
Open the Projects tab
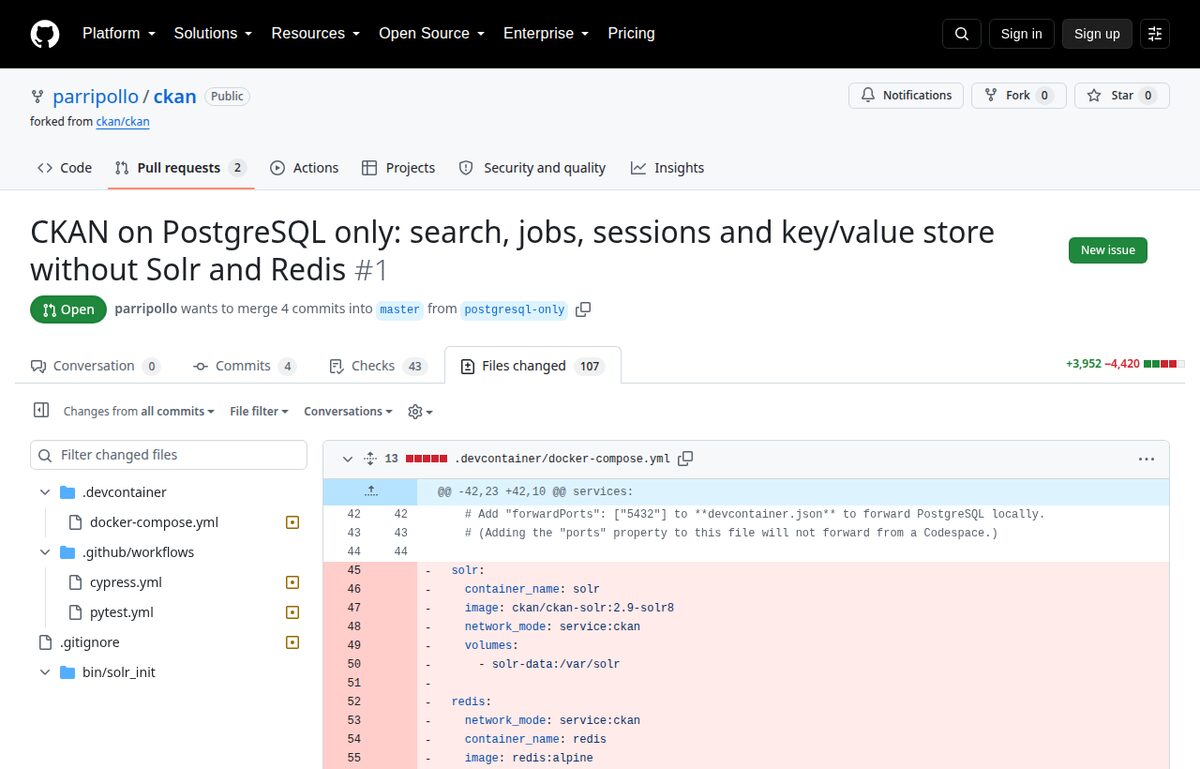[x=398, y=168]
